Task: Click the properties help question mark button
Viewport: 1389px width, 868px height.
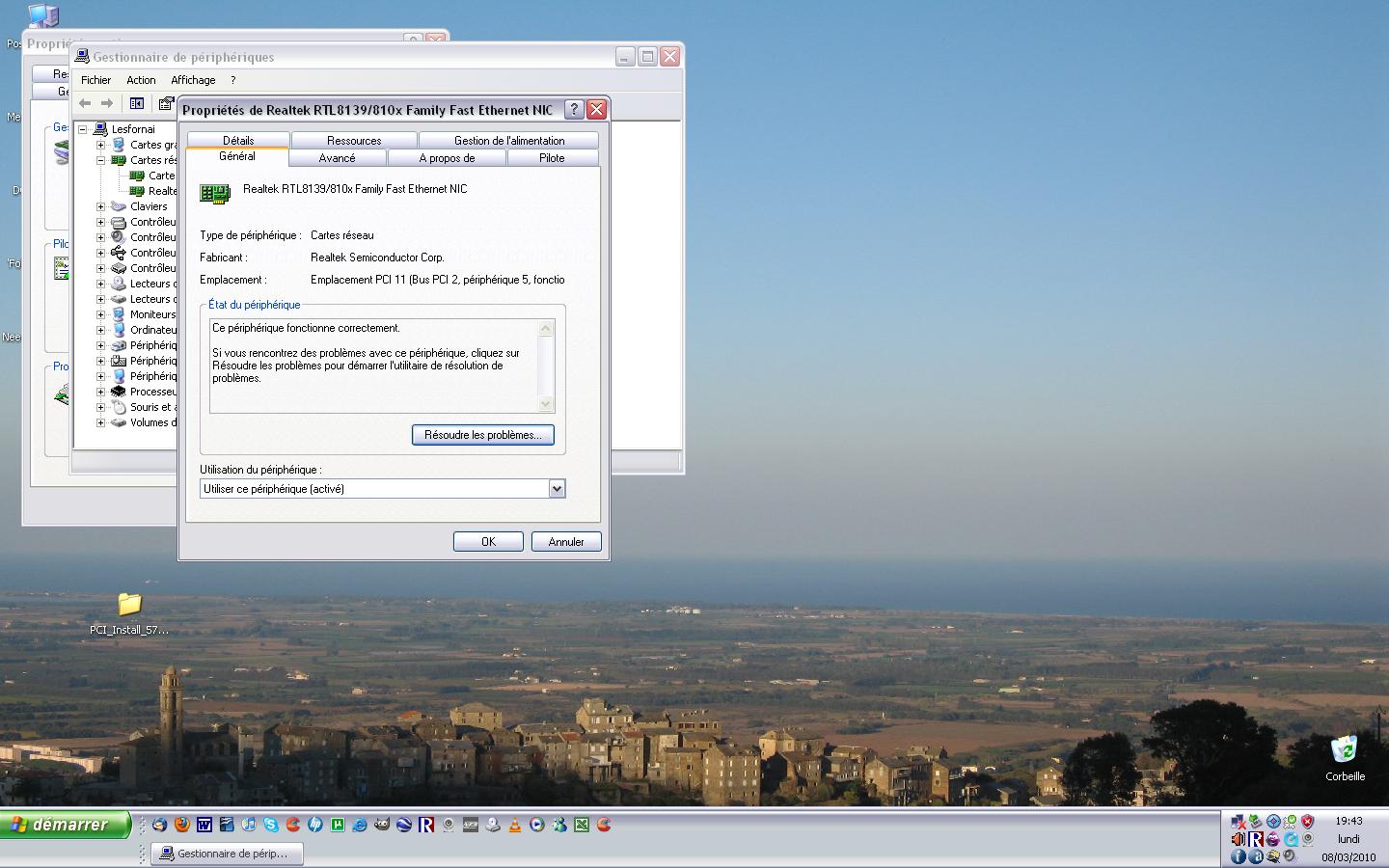Action: coord(573,110)
